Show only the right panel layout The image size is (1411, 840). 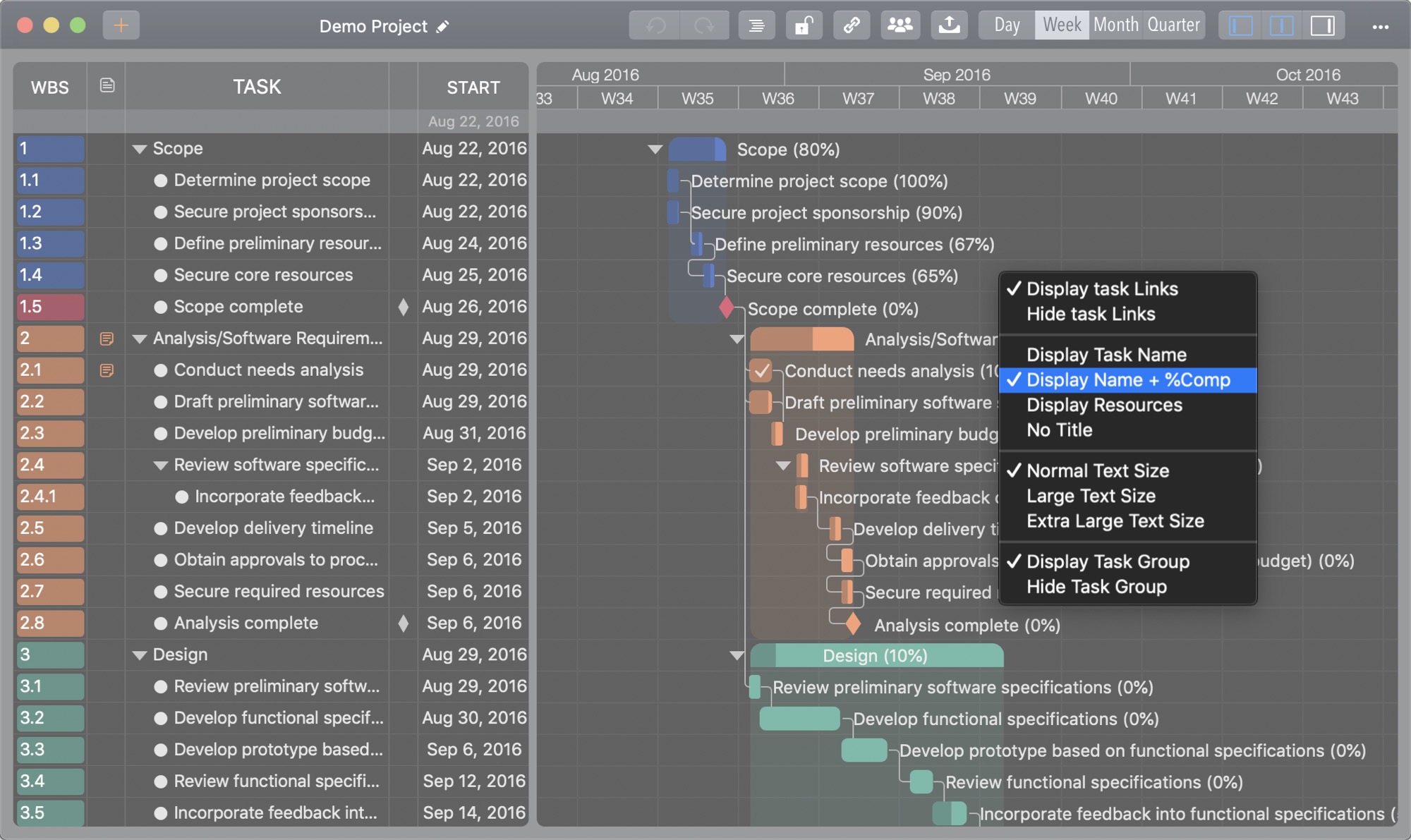point(1322,26)
